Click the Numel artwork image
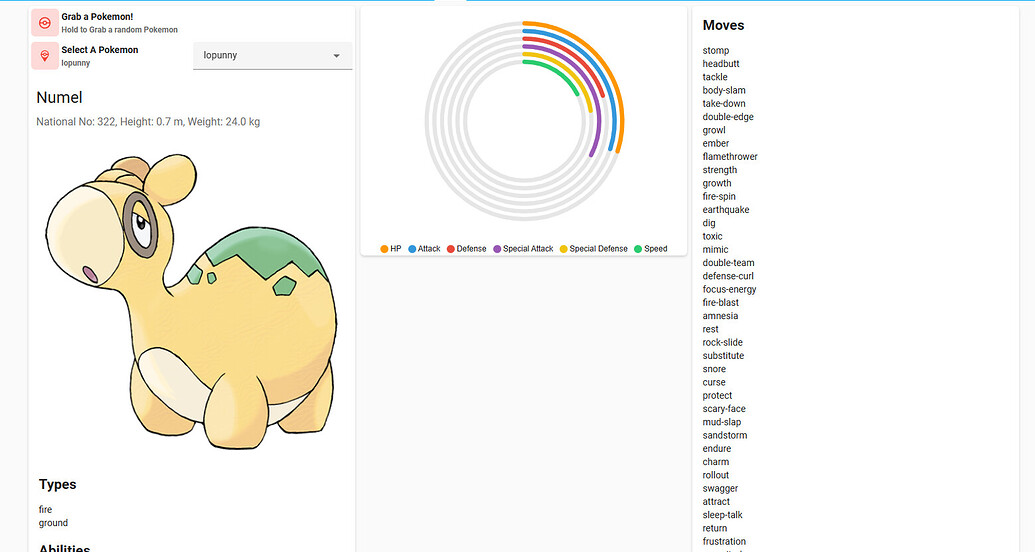This screenshot has width=1035, height=552. (x=191, y=302)
